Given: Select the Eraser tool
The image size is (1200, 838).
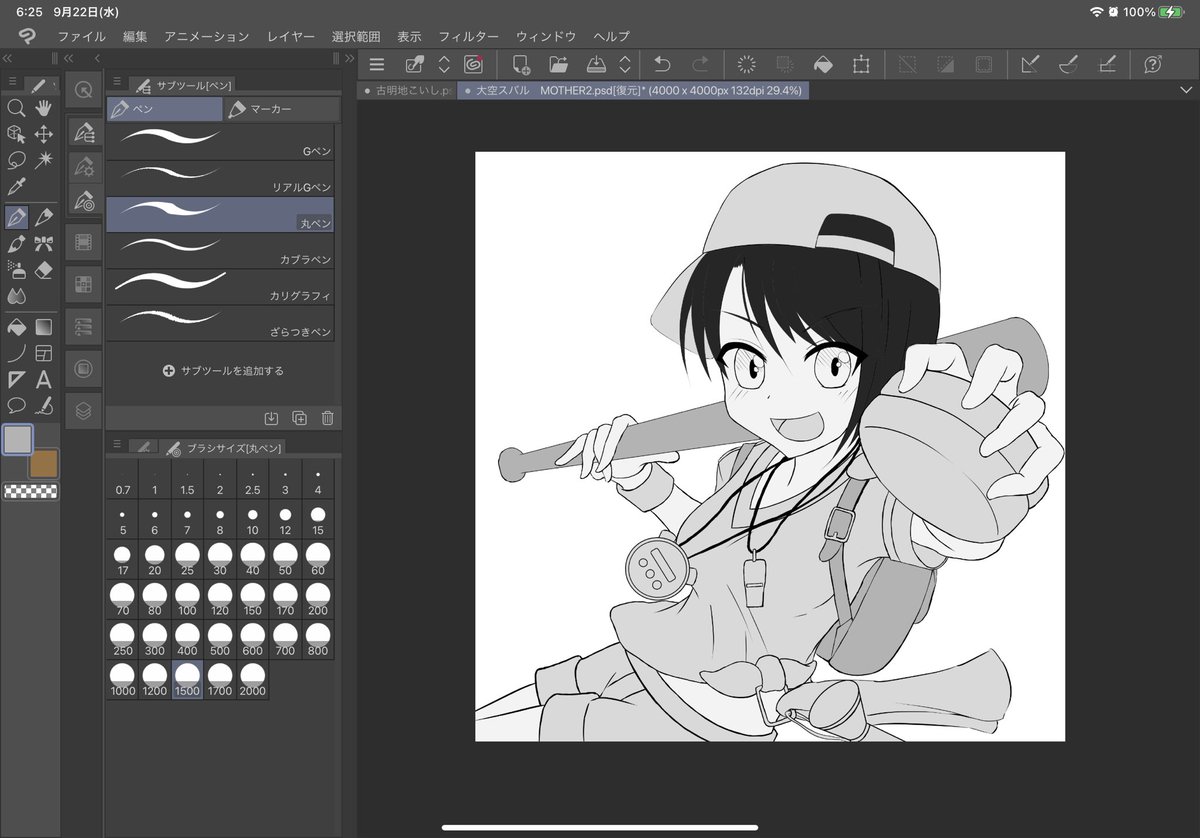Looking at the screenshot, I should pos(44,269).
